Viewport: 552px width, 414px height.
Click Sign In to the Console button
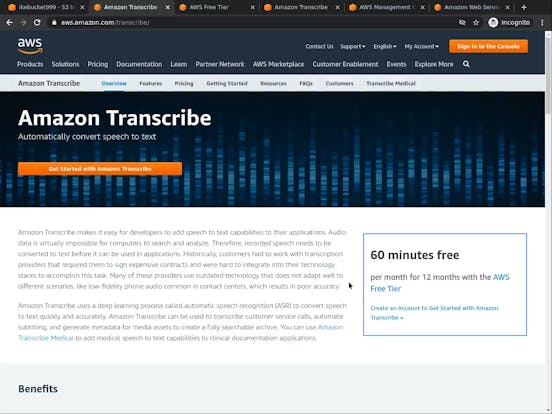point(488,46)
